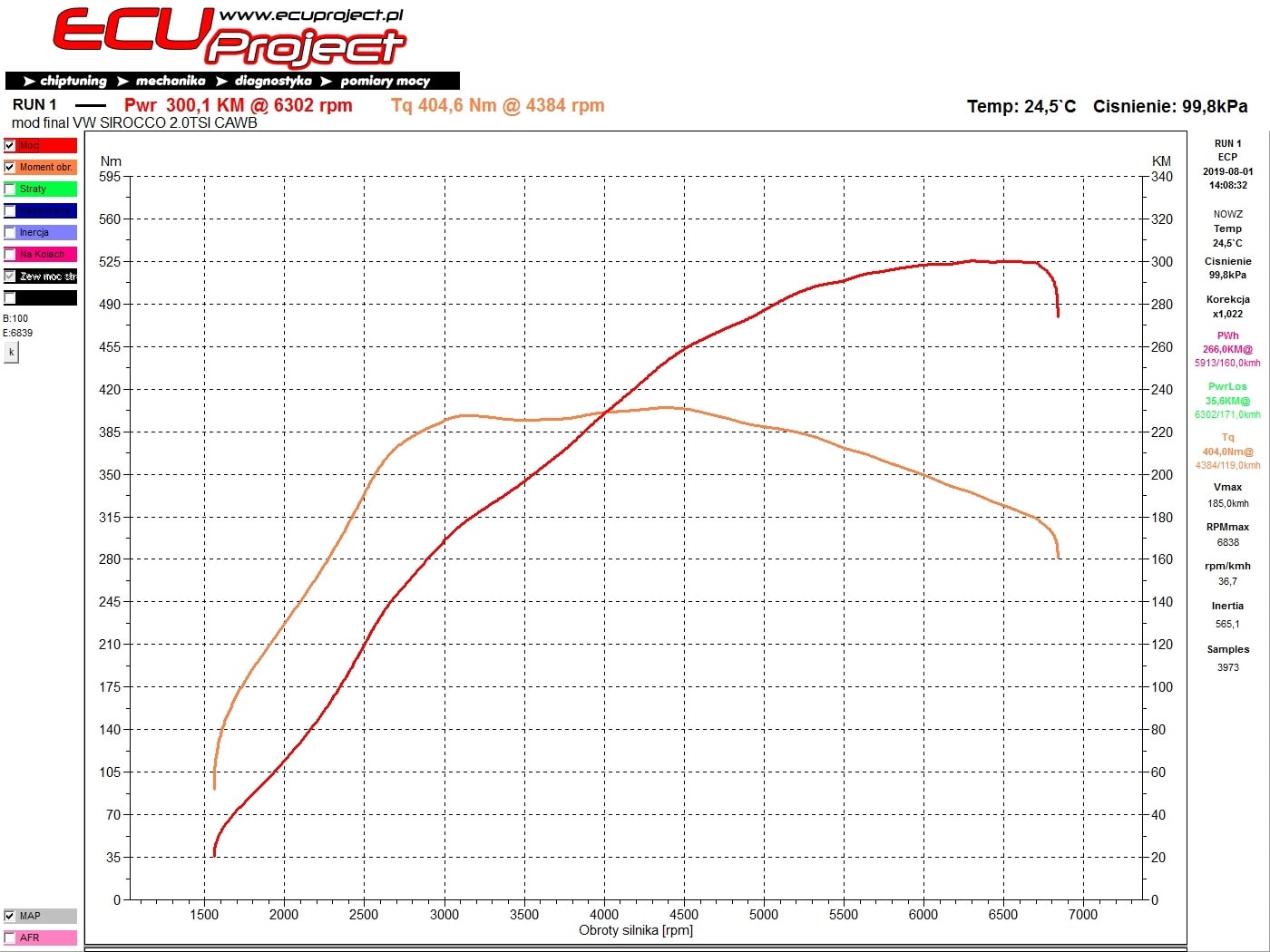Enable the Straty losses checkbox
Viewport: 1270px width, 952px height.
pos(10,189)
